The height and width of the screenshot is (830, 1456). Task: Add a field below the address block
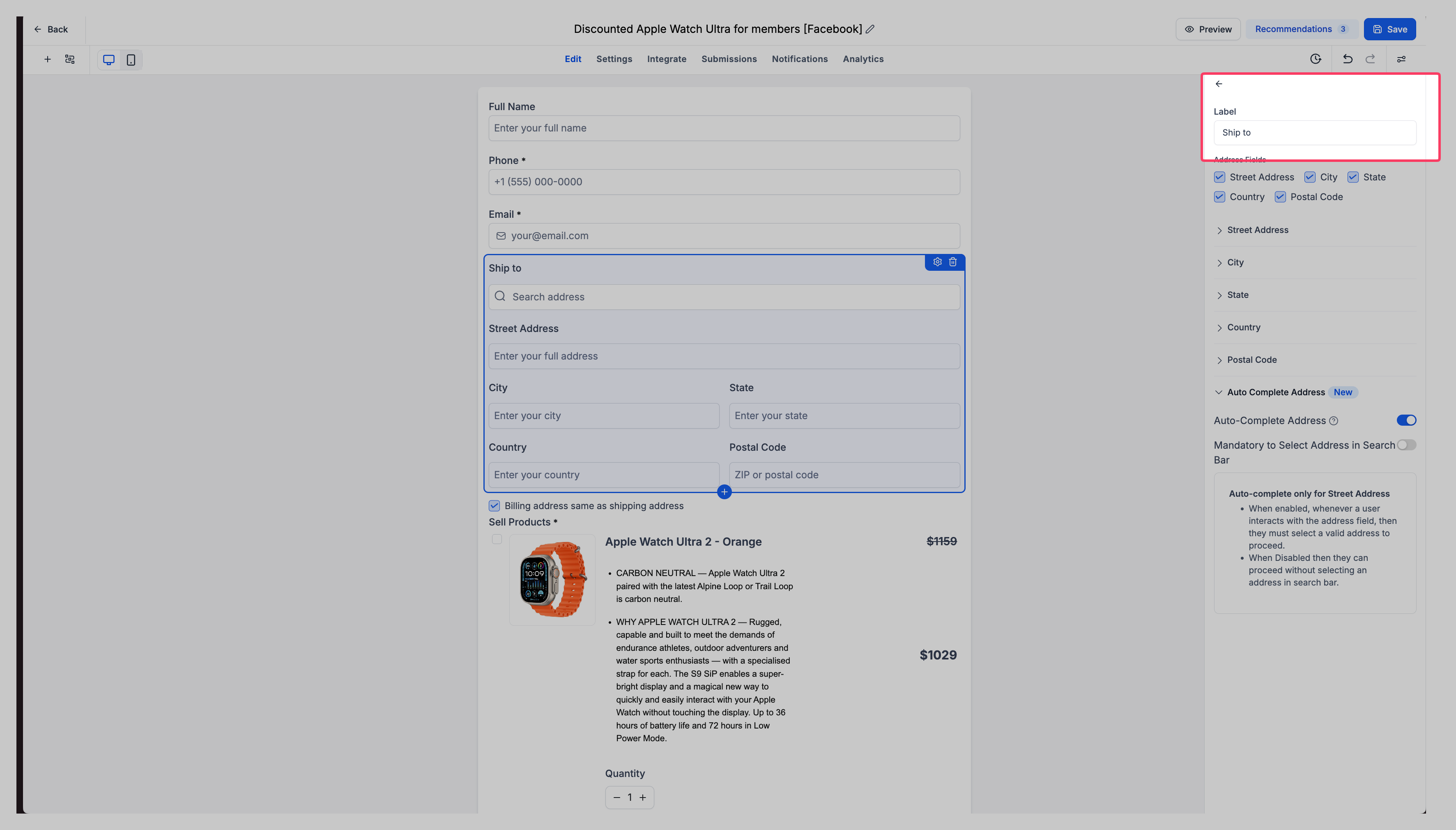725,492
